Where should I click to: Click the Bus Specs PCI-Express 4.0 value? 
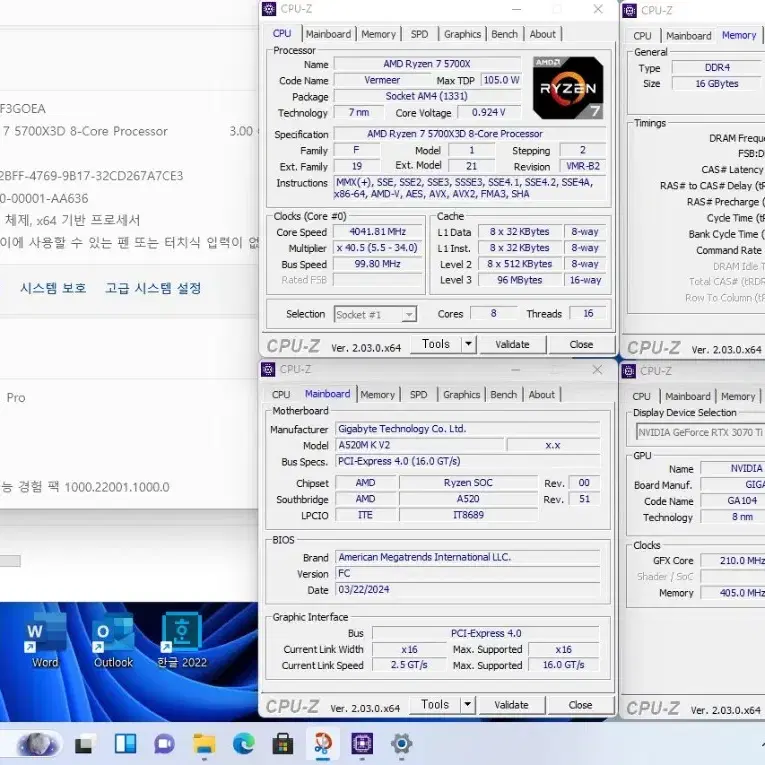[467, 461]
